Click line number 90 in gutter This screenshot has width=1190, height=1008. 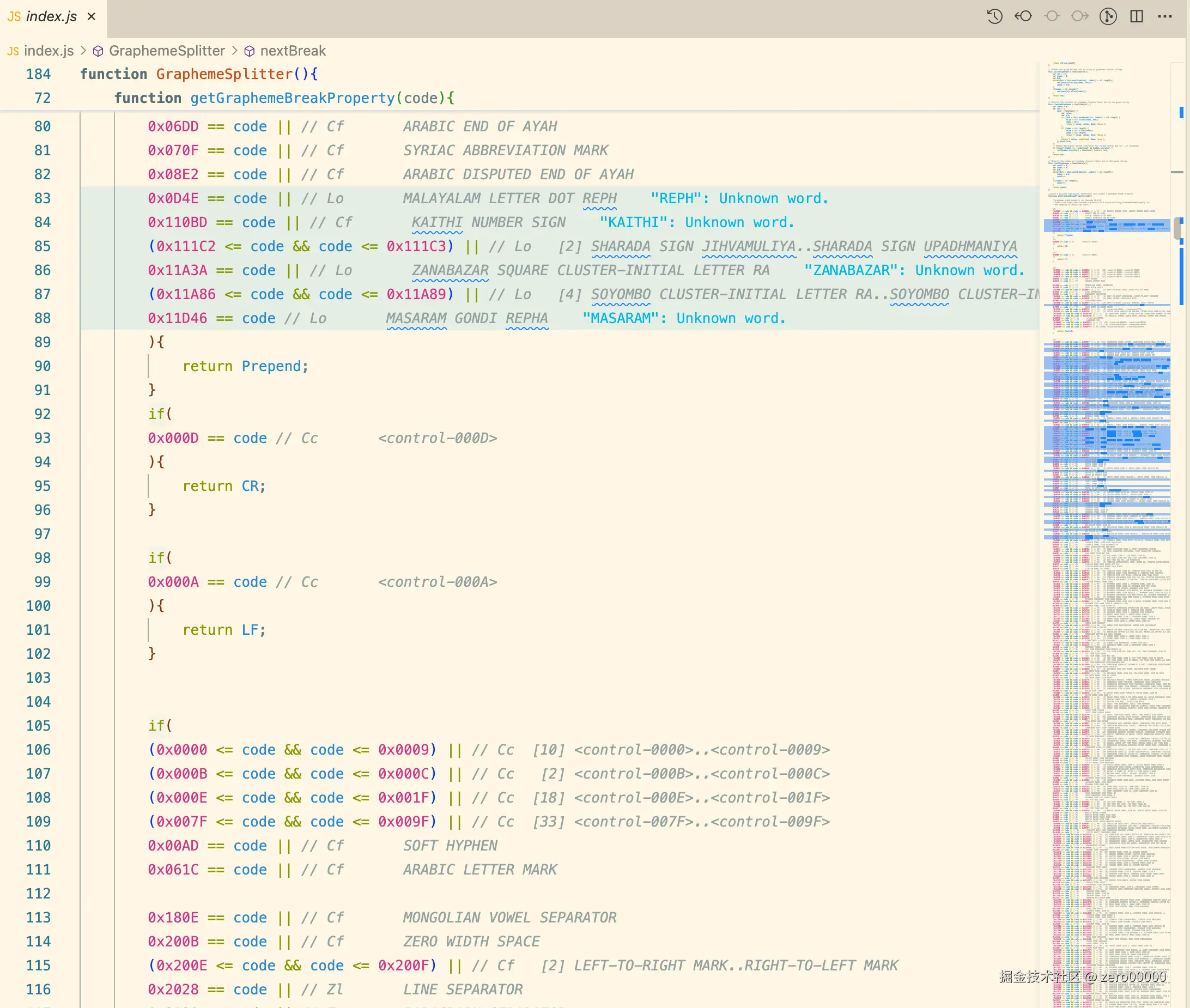click(42, 366)
